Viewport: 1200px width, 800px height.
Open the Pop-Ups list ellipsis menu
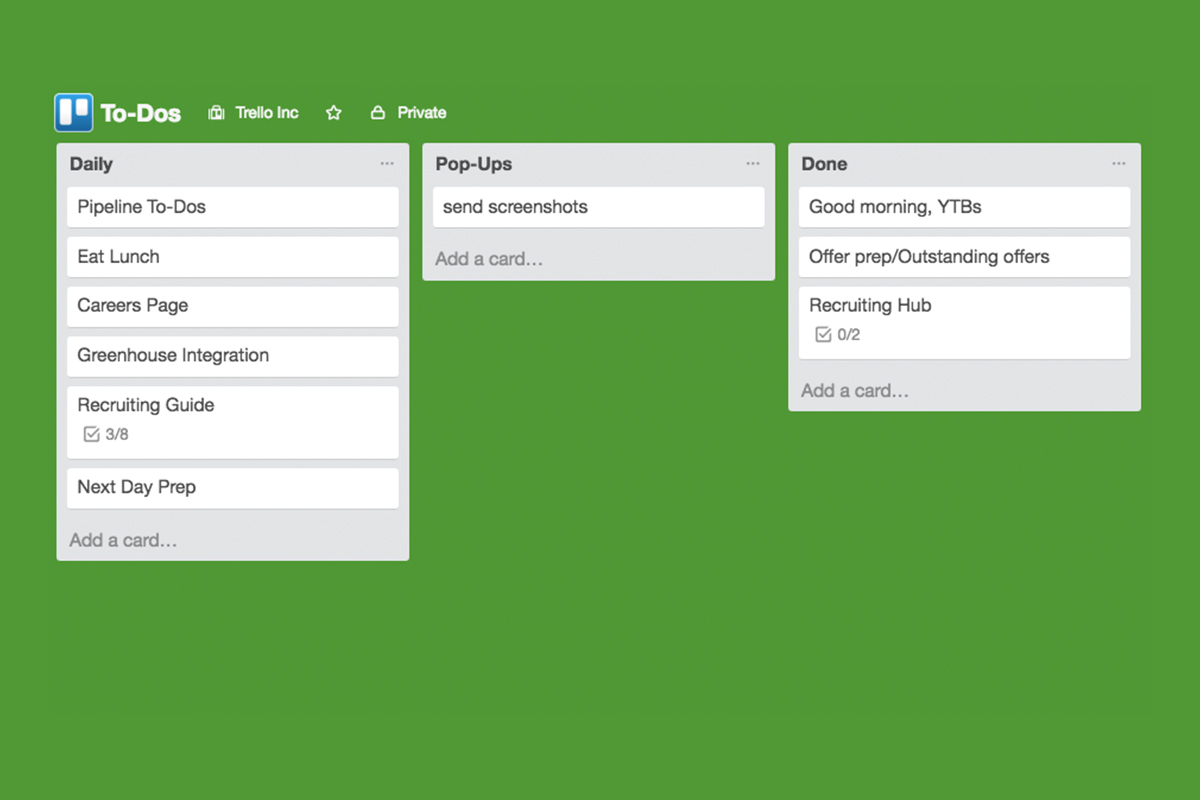pos(753,164)
